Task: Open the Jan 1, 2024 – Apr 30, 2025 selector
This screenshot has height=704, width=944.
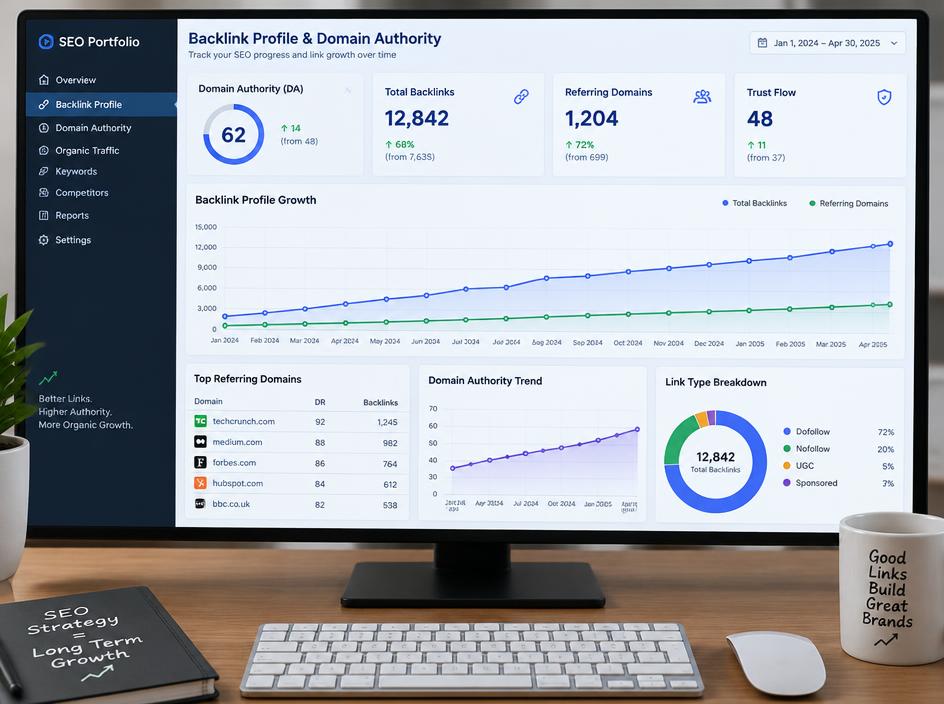Action: point(827,43)
